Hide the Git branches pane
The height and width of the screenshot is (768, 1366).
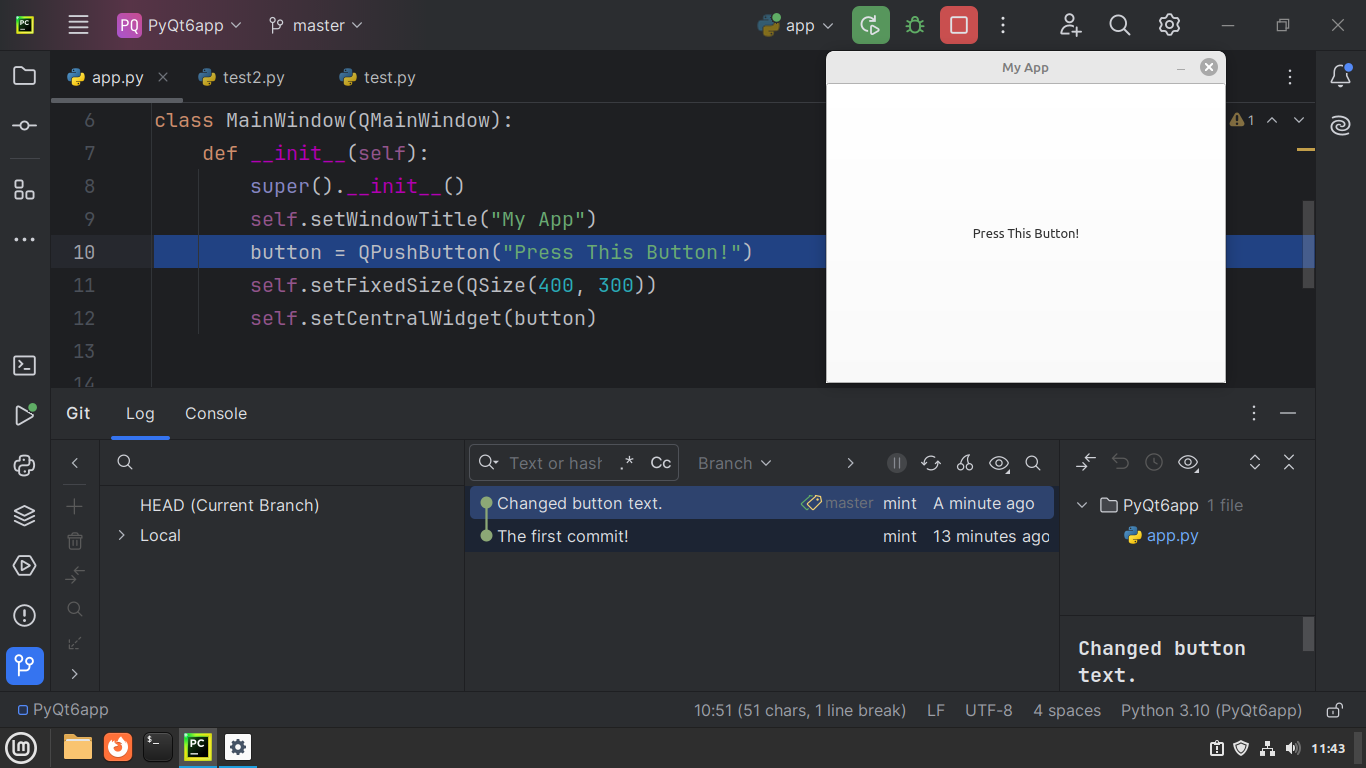(75, 463)
